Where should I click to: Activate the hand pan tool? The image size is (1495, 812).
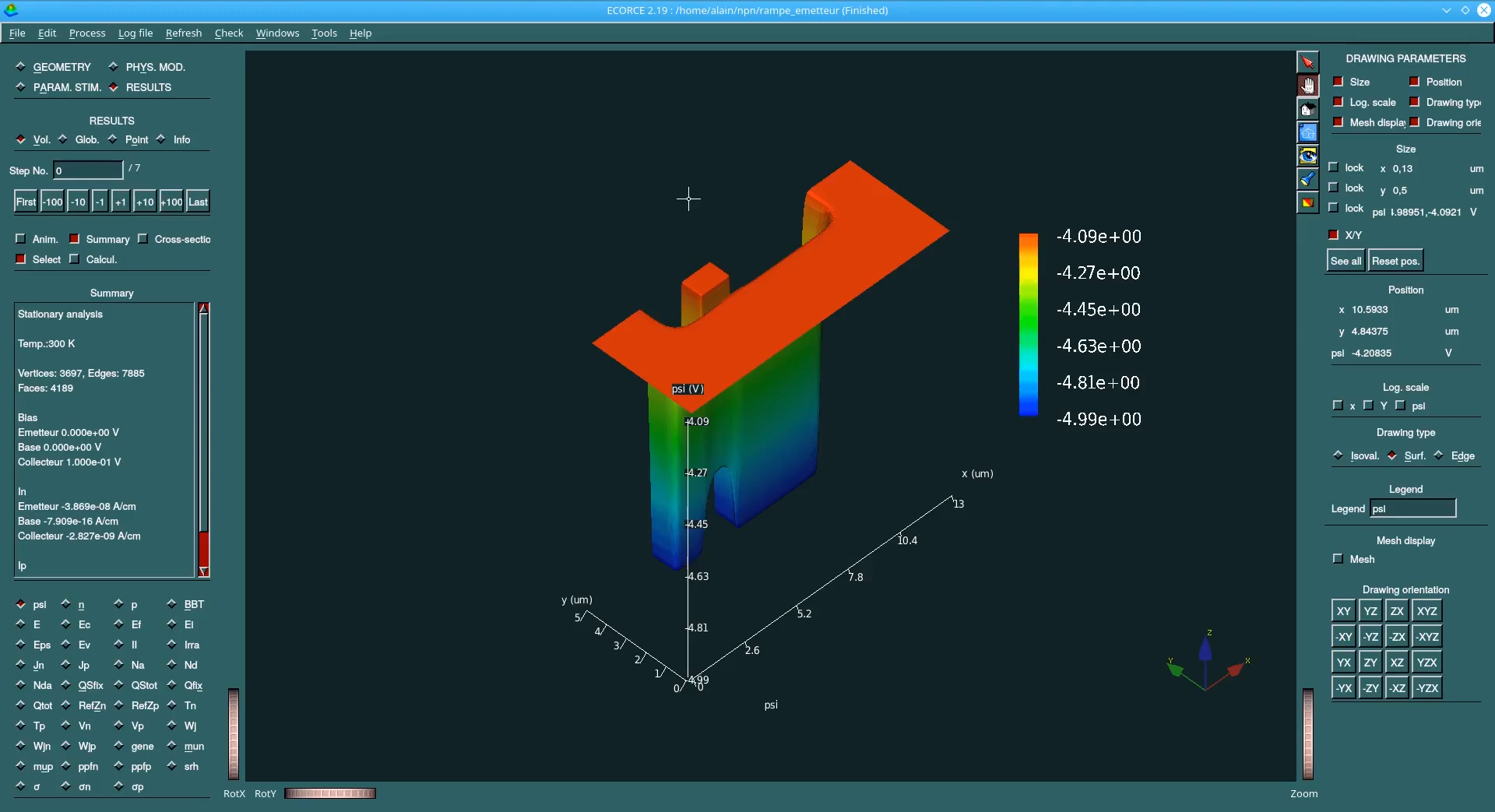(1307, 86)
